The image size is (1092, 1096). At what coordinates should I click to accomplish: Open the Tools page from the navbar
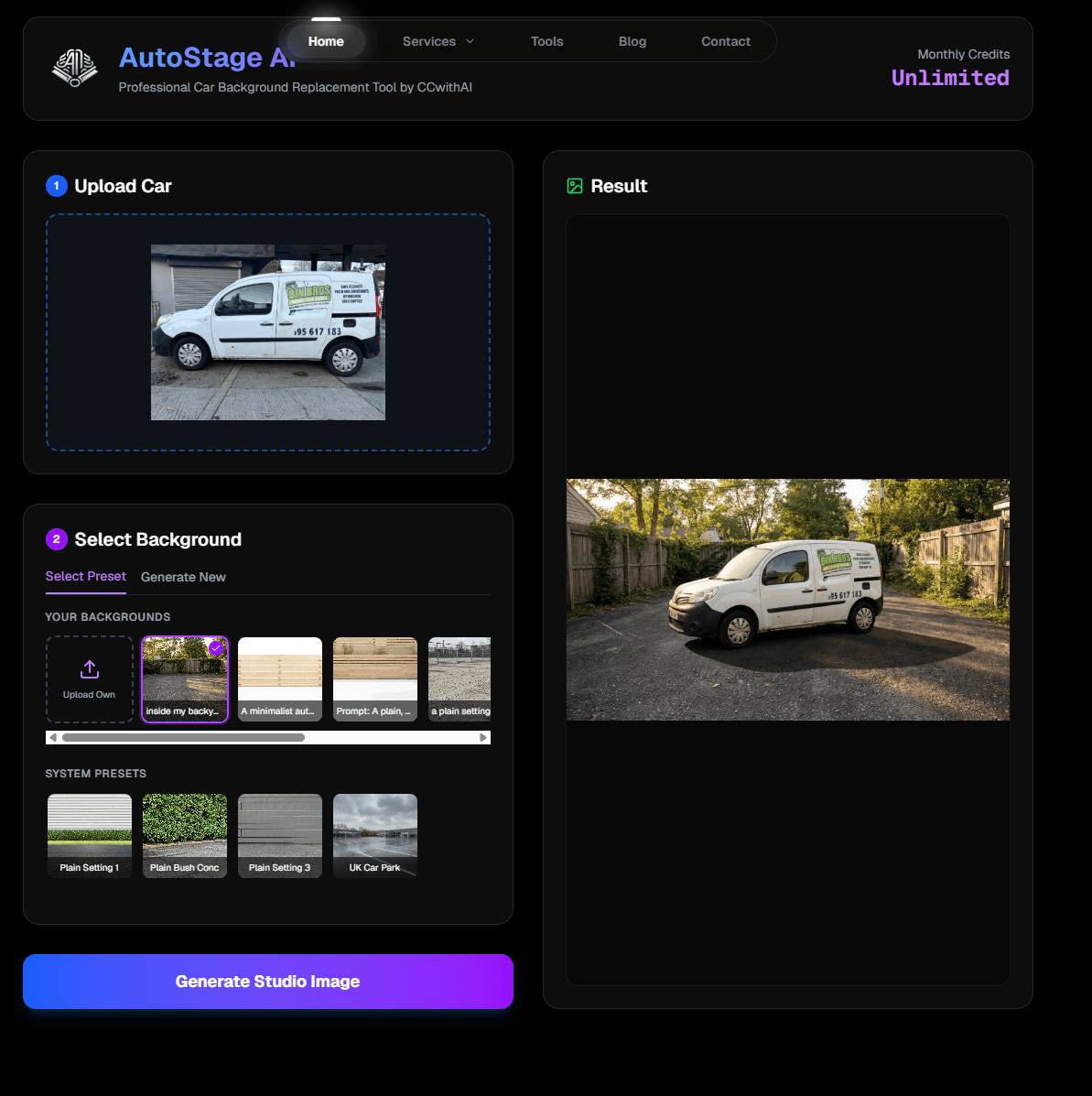coord(546,41)
